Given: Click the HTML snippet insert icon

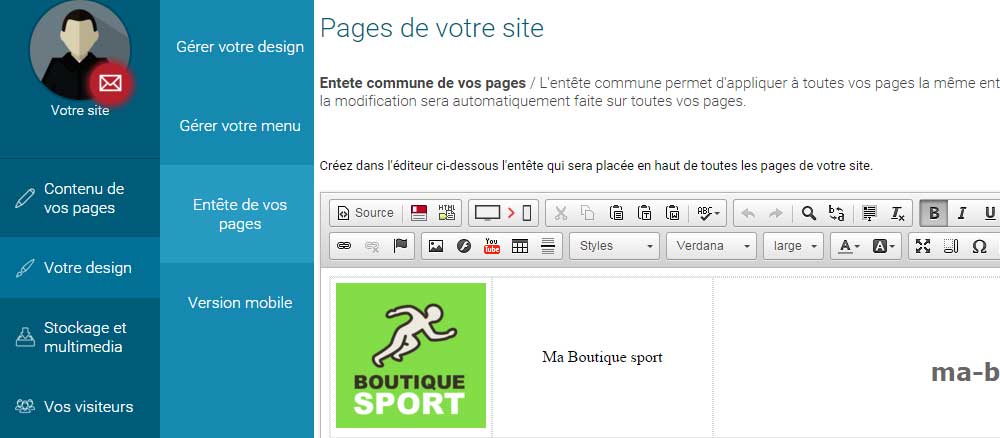Looking at the screenshot, I should click(446, 213).
